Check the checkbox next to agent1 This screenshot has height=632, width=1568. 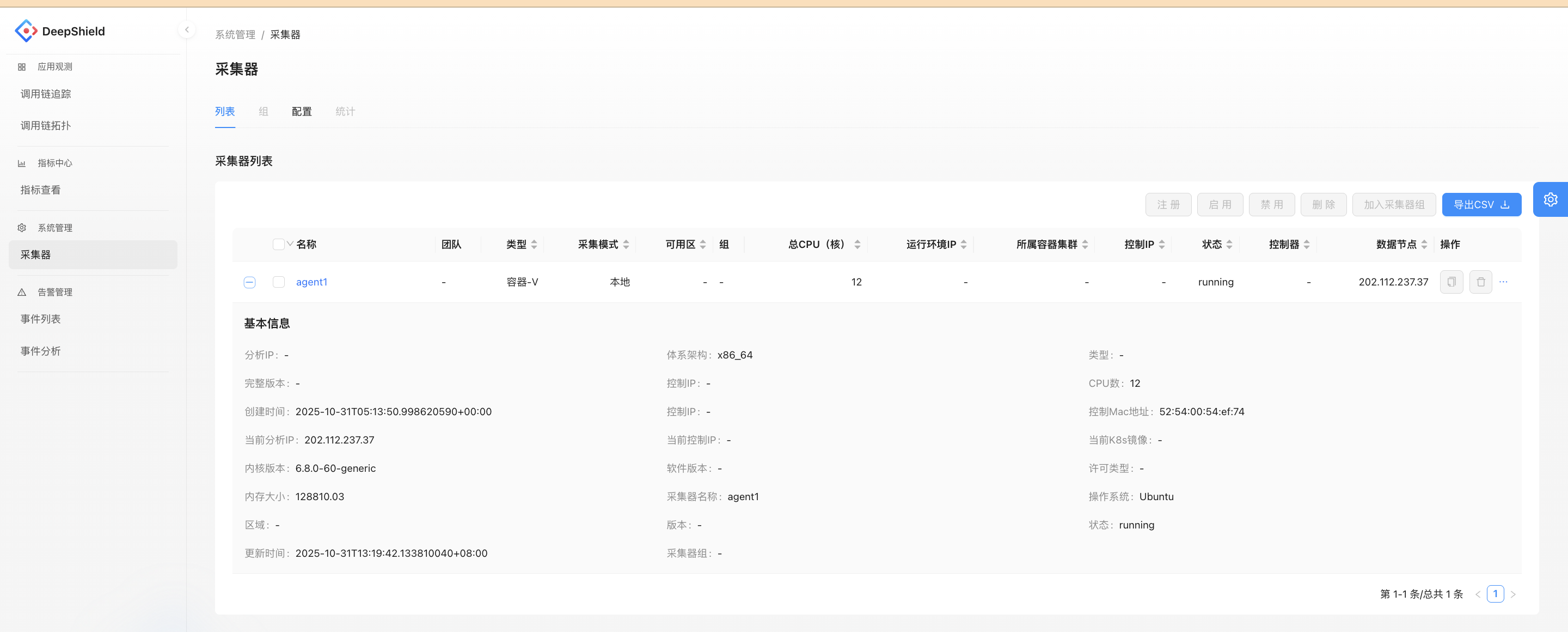(278, 282)
